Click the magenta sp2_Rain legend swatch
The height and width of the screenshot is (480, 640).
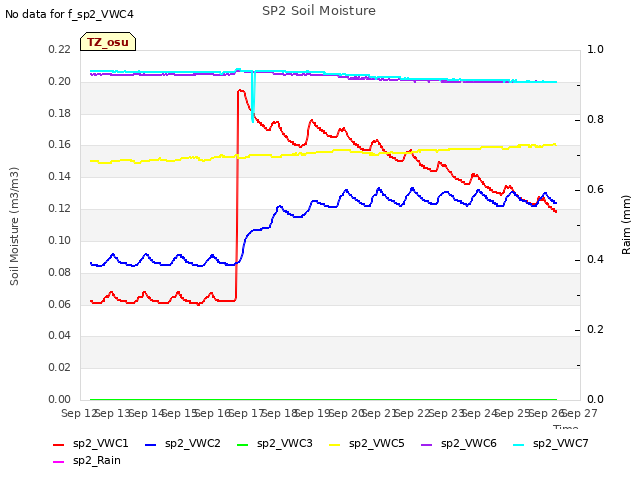coord(59,462)
